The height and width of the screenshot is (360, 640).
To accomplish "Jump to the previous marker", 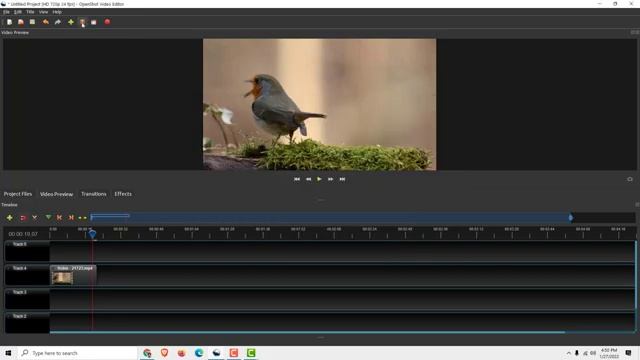I will [60, 218].
